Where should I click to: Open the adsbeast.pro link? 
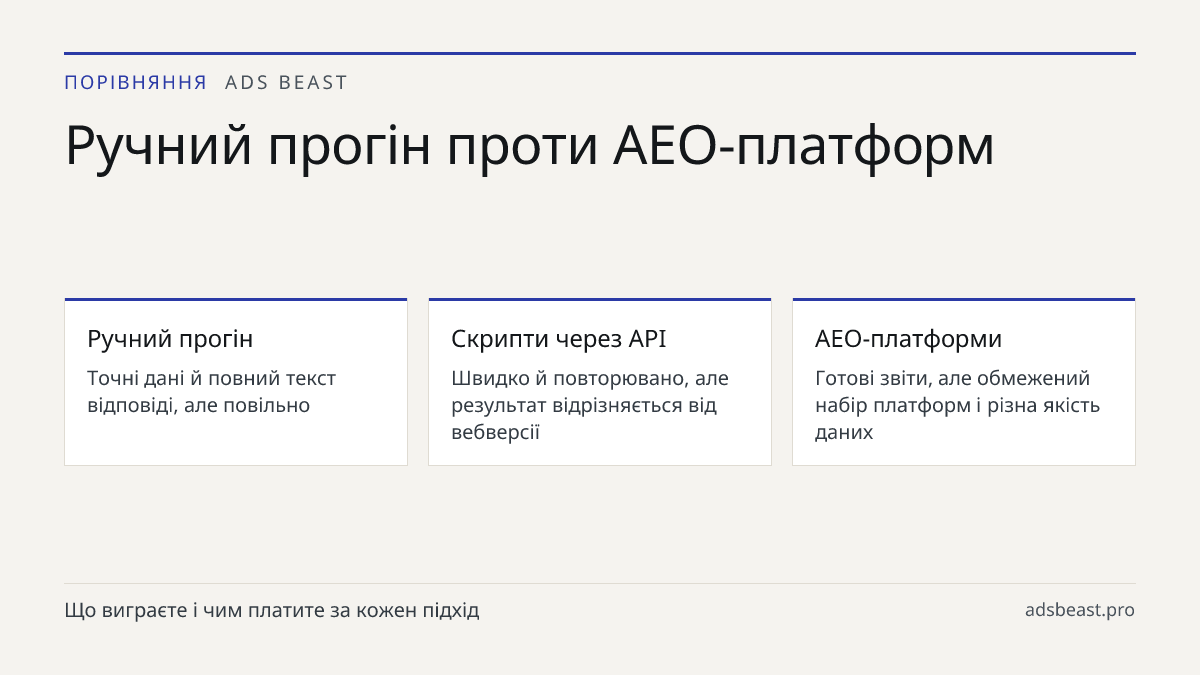click(1080, 610)
